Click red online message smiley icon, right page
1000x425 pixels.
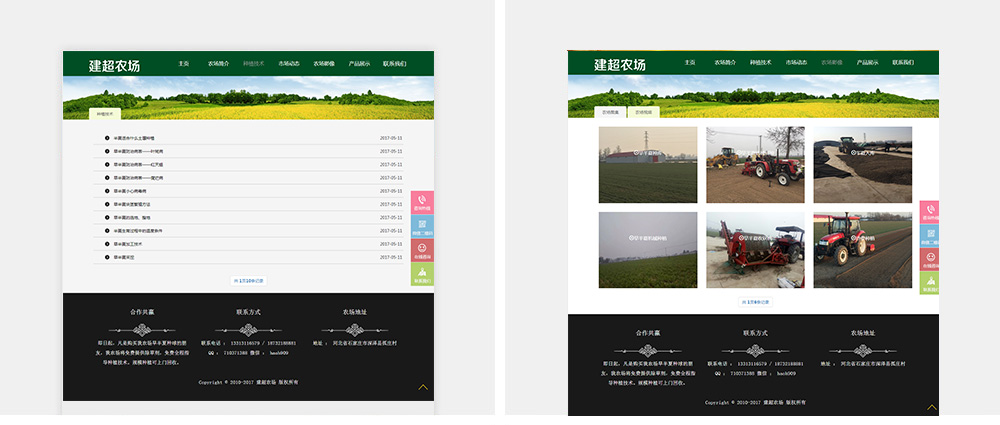(x=930, y=260)
